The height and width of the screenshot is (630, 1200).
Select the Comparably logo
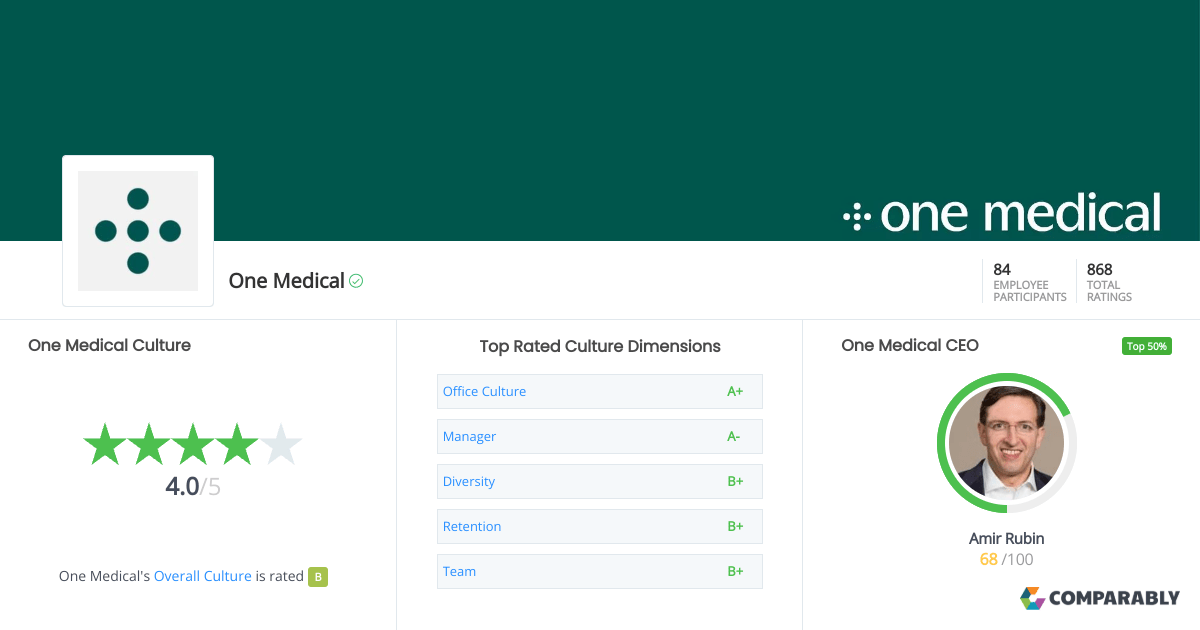[1100, 598]
